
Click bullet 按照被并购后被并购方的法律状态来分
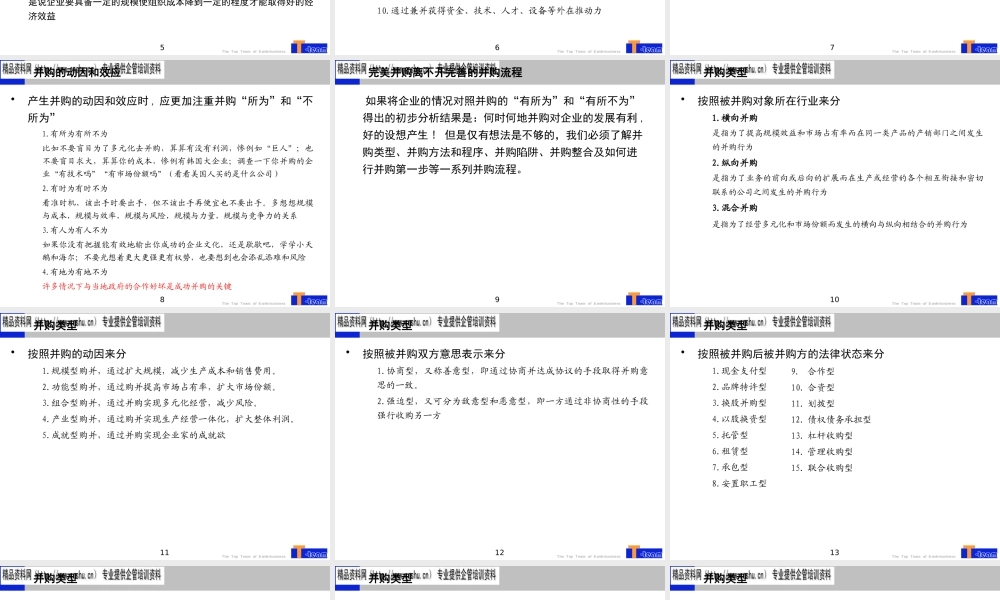(x=791, y=354)
